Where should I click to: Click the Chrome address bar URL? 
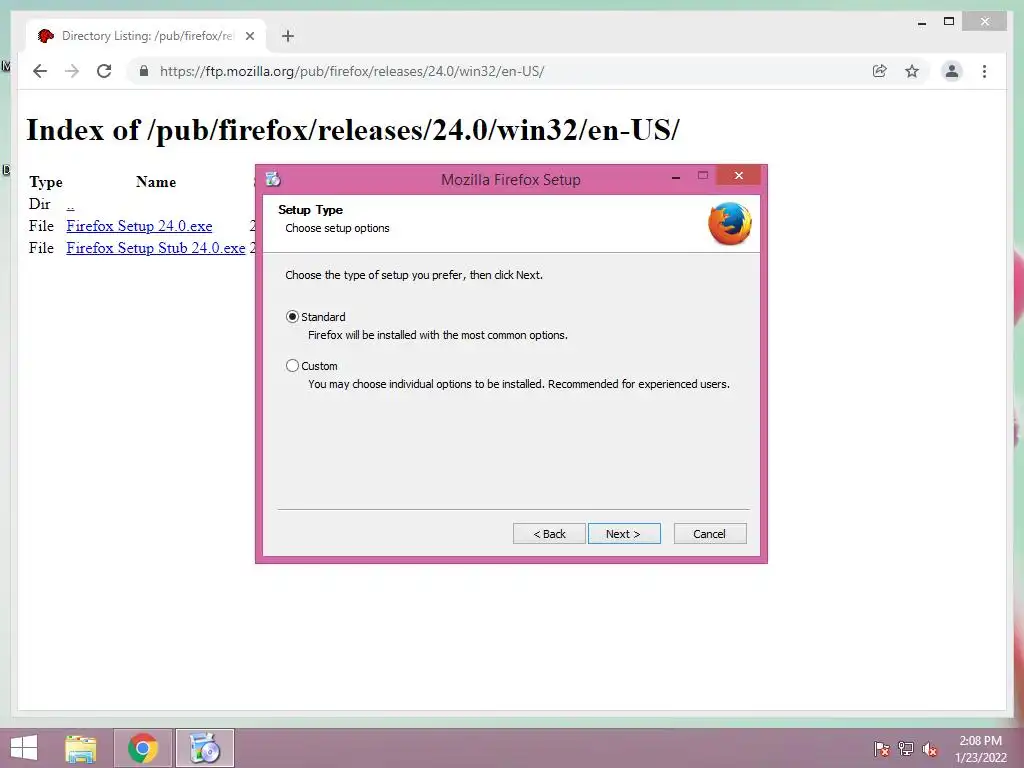click(x=352, y=71)
